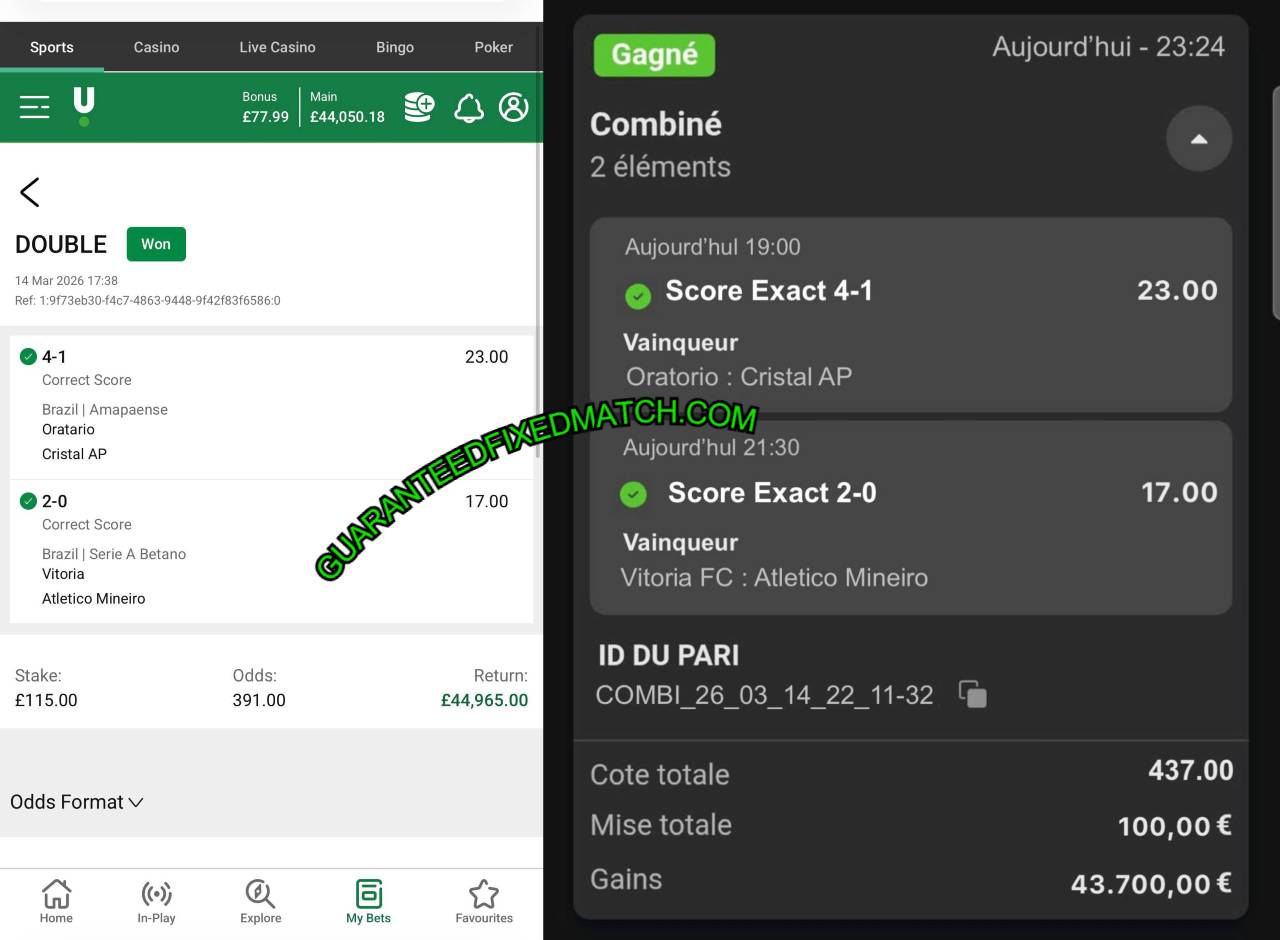
Task: Go to Home in the bottom navigation
Action: pyautogui.click(x=56, y=900)
